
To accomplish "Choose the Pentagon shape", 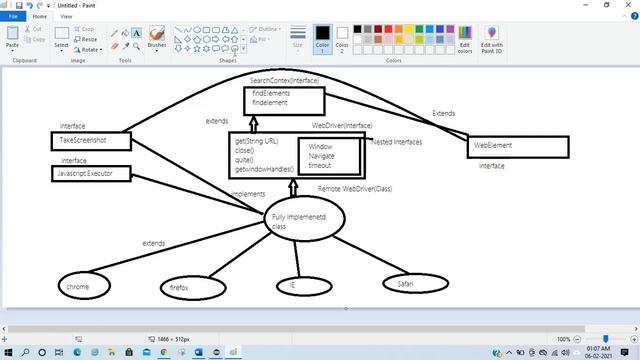I will [x=197, y=40].
